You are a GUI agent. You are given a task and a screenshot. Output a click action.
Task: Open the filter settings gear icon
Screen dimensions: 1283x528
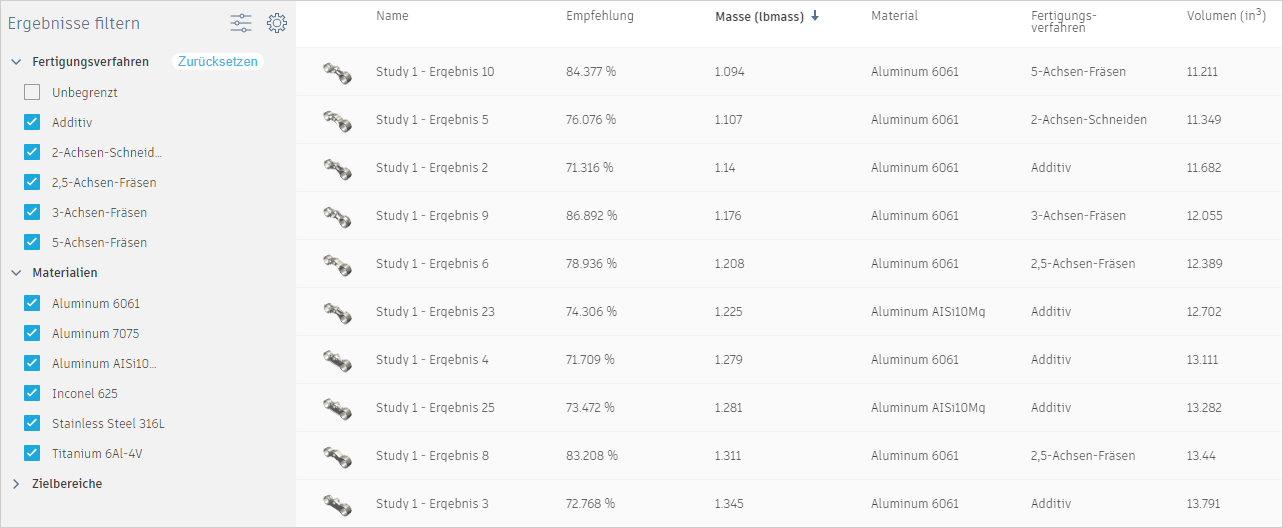pos(276,23)
